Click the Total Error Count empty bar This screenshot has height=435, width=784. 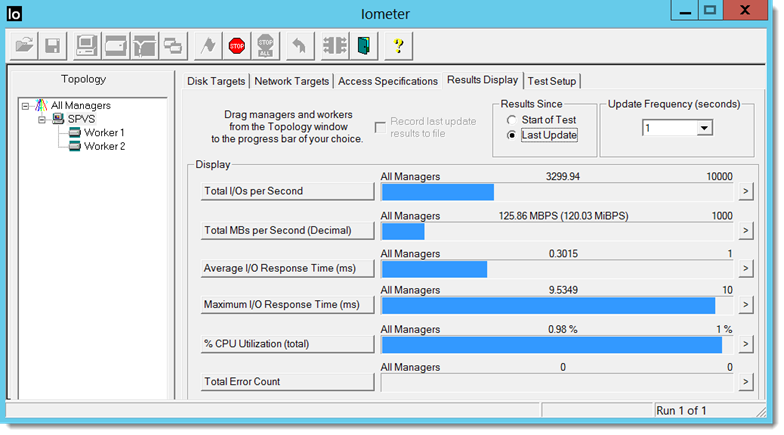557,382
